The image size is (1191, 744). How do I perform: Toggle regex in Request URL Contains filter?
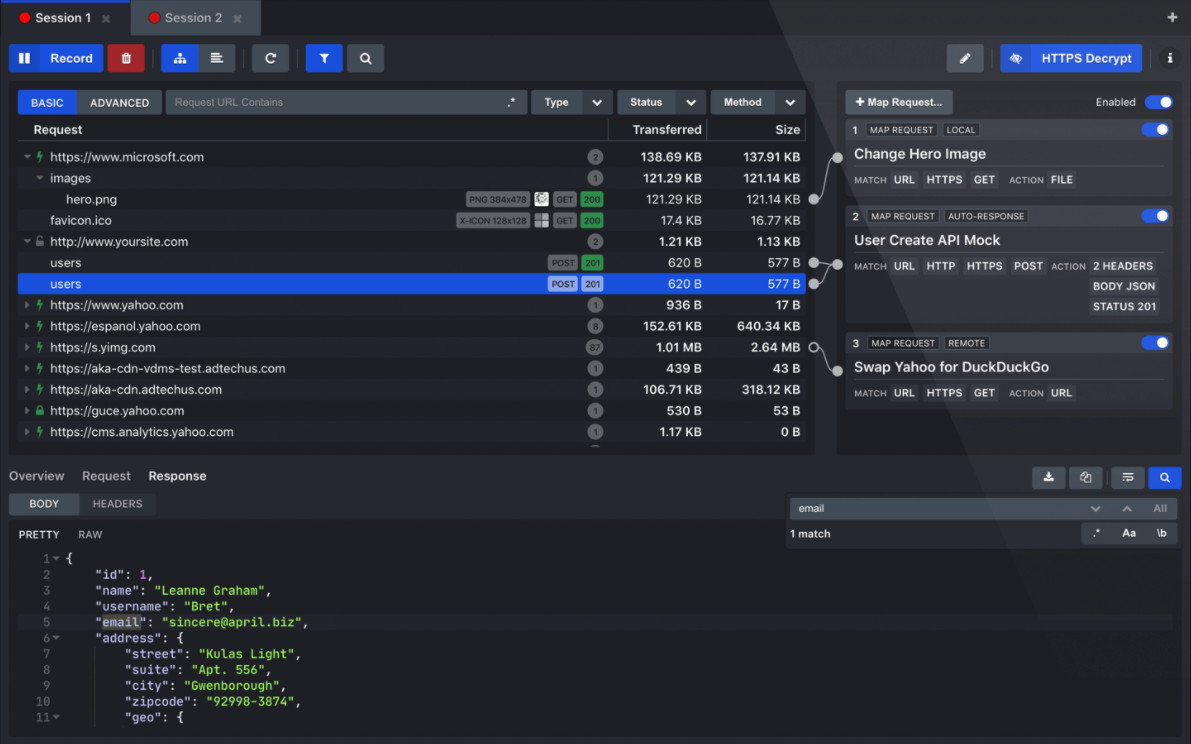(511, 102)
